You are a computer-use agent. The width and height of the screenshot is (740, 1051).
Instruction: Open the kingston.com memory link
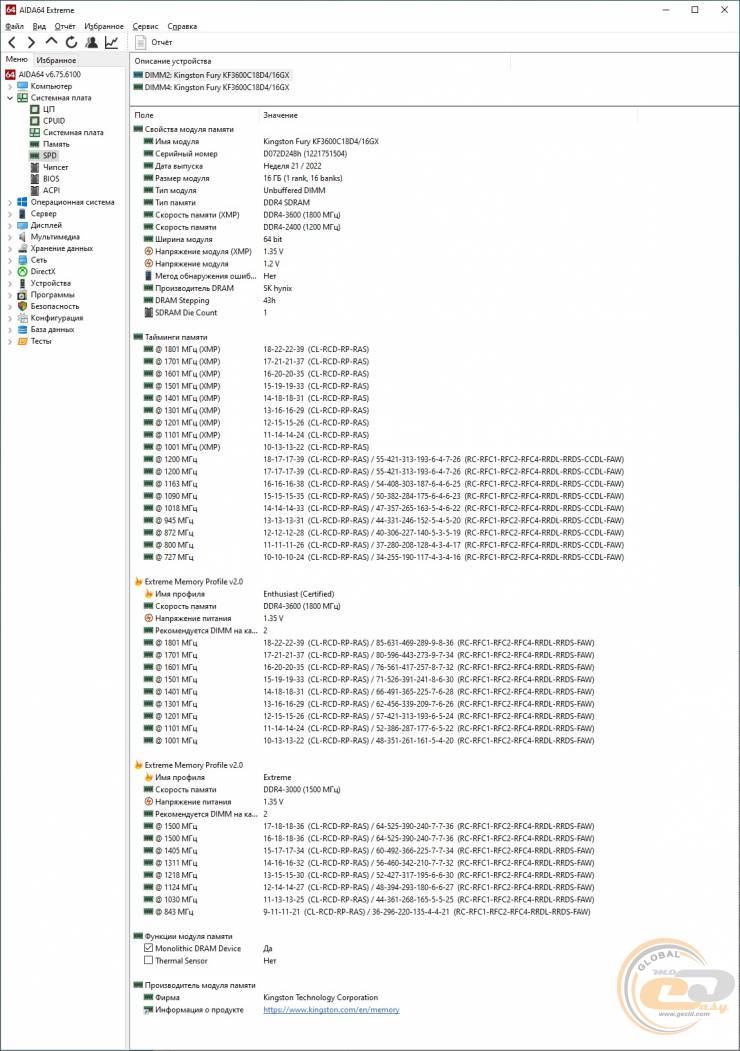pos(331,1009)
